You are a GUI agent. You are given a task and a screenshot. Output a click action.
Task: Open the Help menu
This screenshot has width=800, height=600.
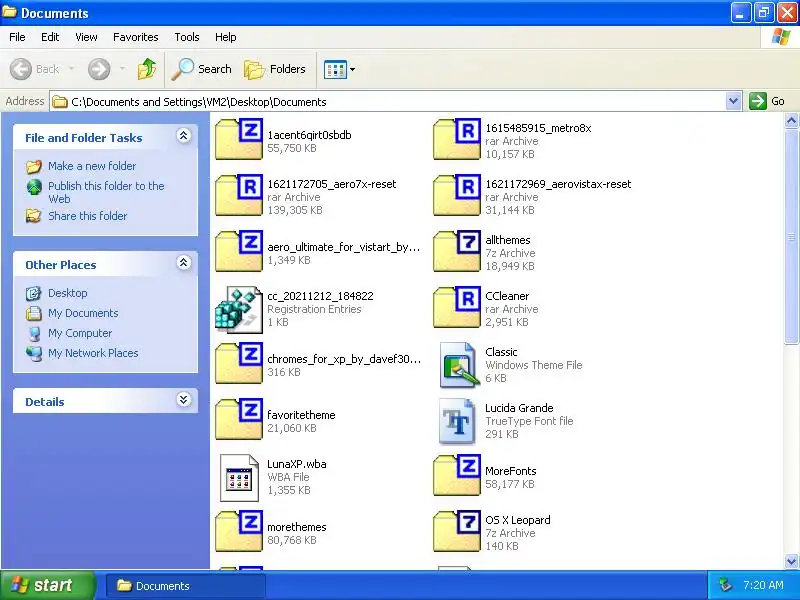226,37
